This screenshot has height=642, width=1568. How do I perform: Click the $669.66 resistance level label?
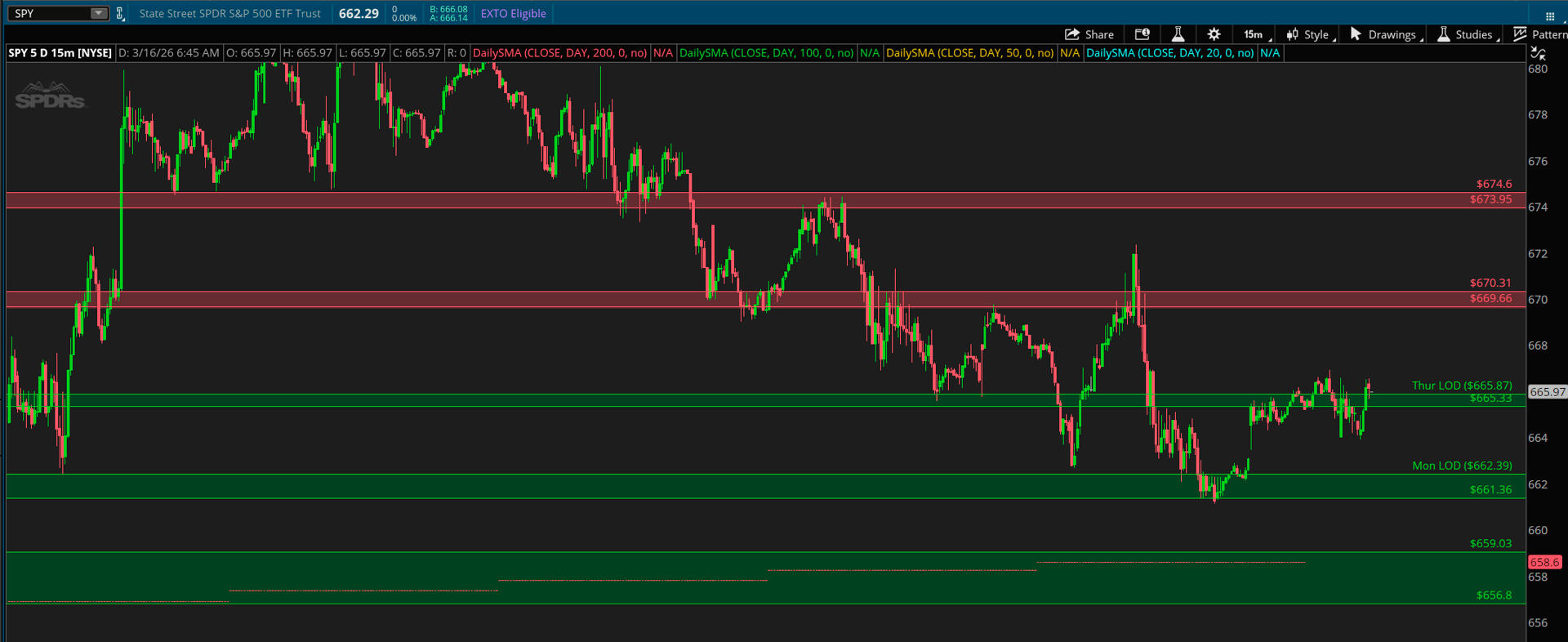click(1490, 298)
